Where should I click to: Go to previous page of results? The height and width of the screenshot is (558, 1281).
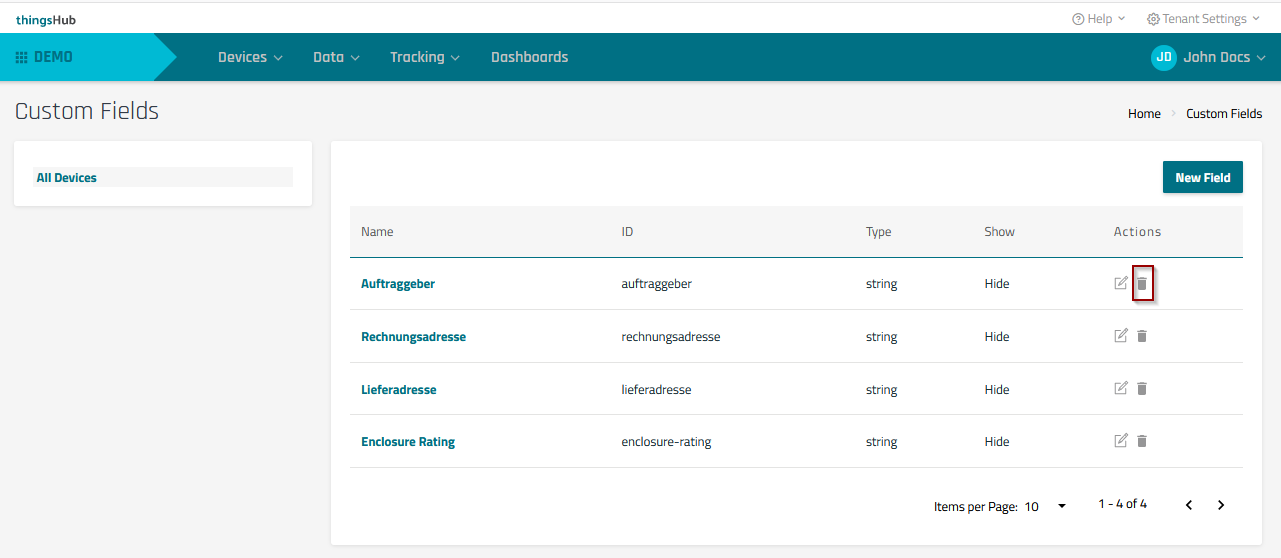(1189, 505)
